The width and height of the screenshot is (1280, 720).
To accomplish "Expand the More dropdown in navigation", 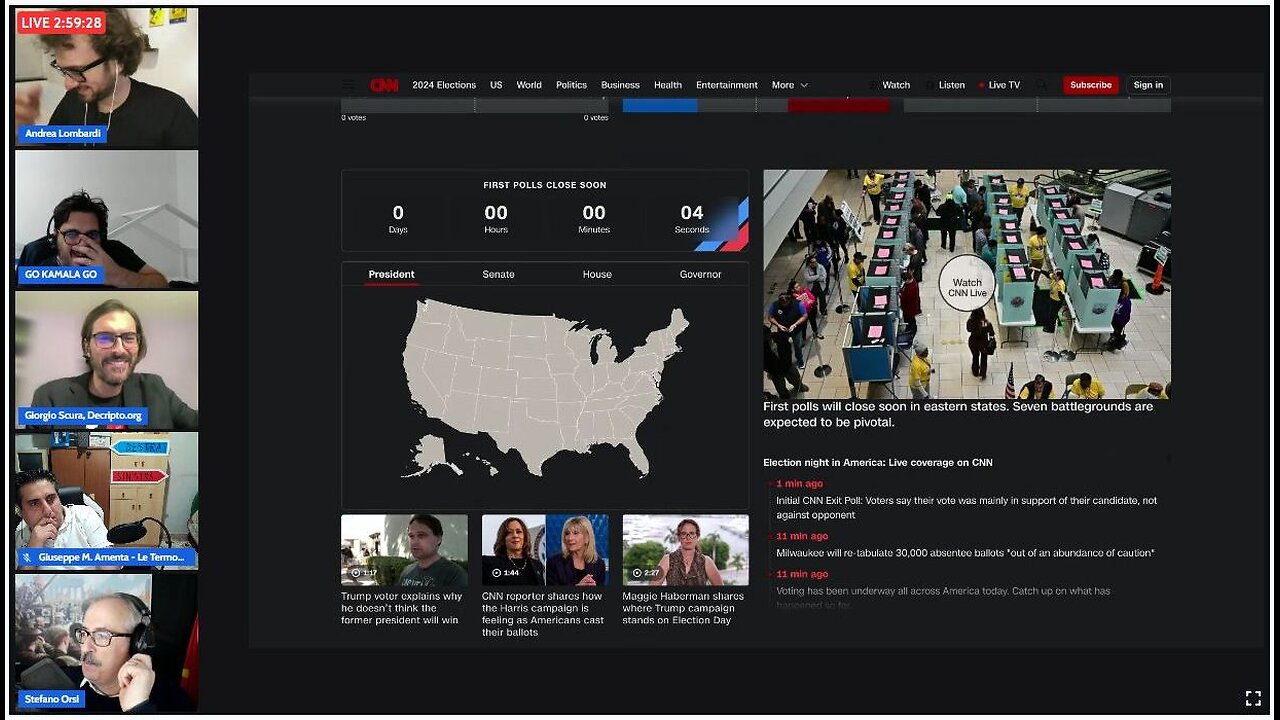I will coord(789,85).
